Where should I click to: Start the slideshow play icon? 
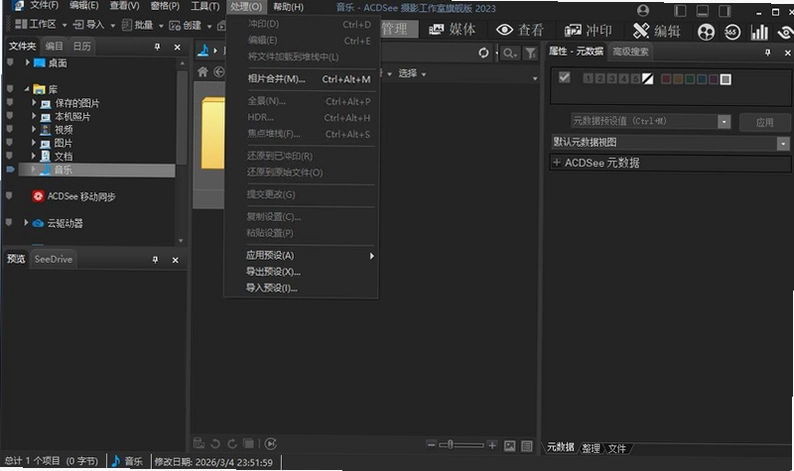271,444
